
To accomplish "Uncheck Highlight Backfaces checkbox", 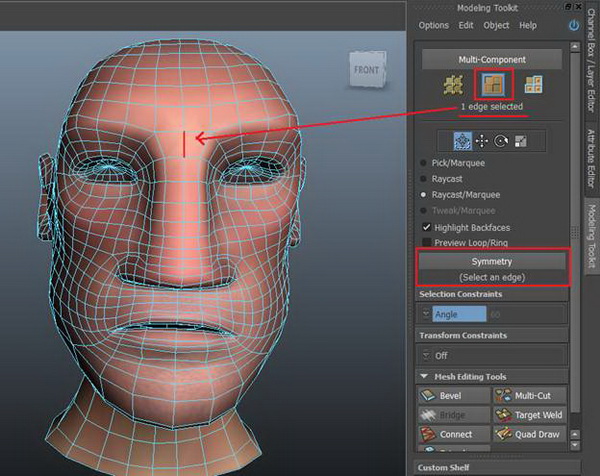I will pyautogui.click(x=426, y=227).
